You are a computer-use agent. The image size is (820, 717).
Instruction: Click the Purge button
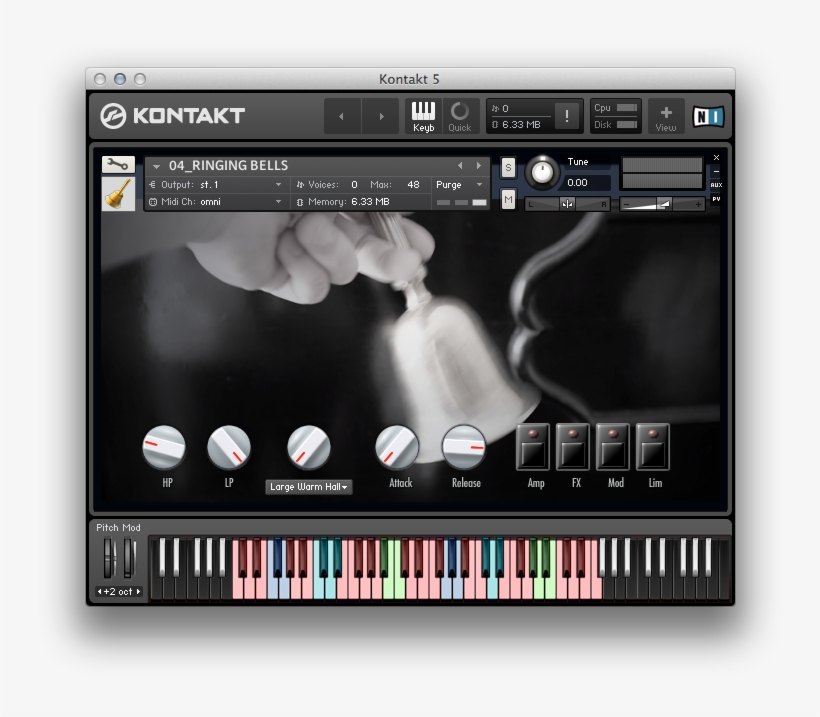450,184
